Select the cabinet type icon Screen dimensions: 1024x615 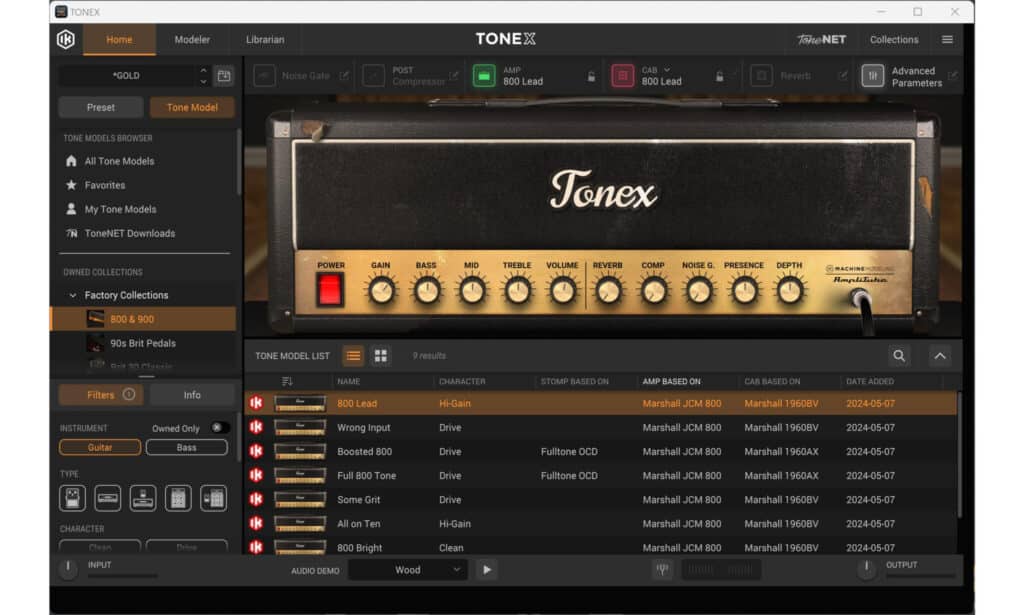[178, 499]
